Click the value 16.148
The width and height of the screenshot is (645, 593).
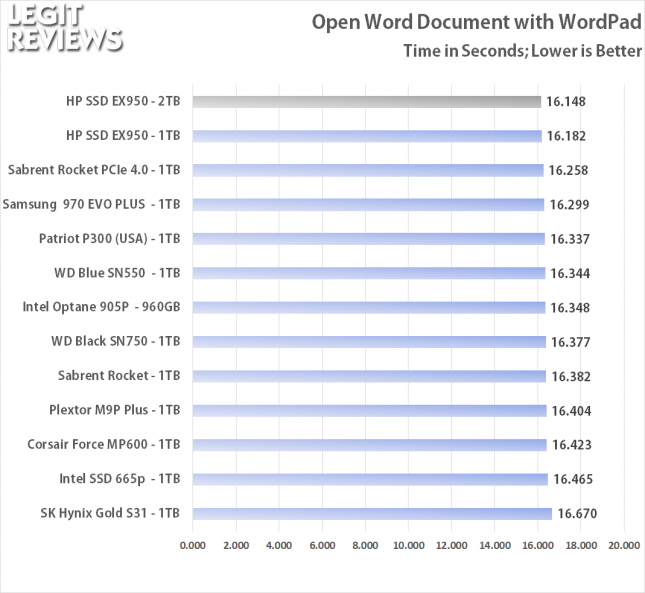pos(566,102)
